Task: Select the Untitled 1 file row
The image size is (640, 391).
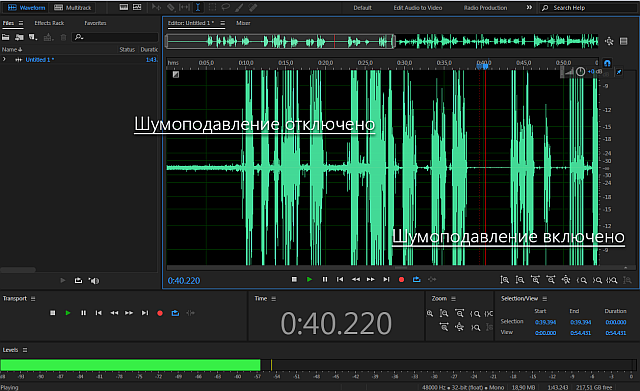Action: tap(79, 60)
